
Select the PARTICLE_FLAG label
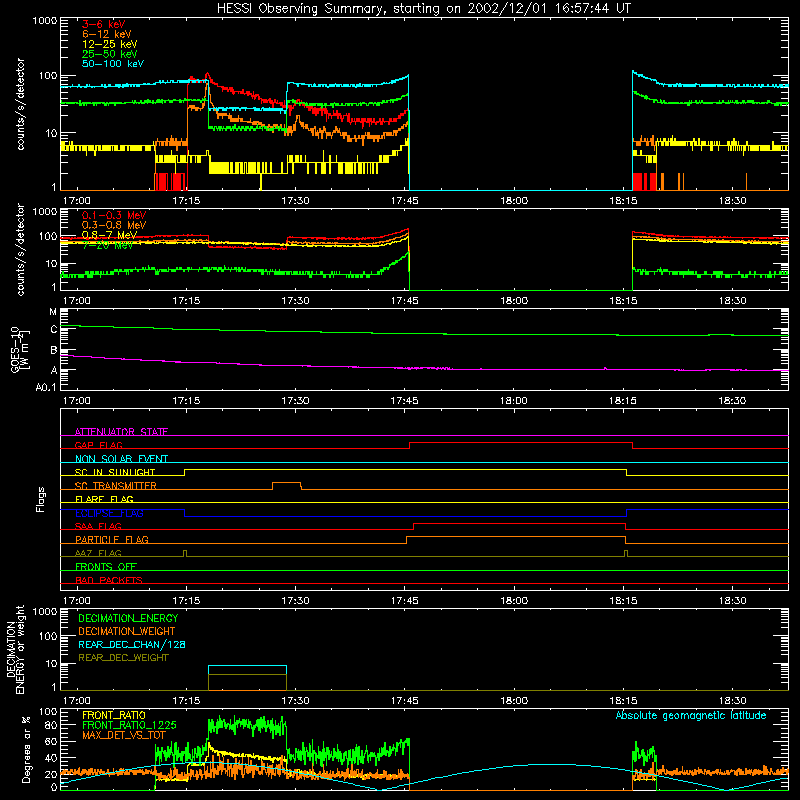click(x=112, y=539)
